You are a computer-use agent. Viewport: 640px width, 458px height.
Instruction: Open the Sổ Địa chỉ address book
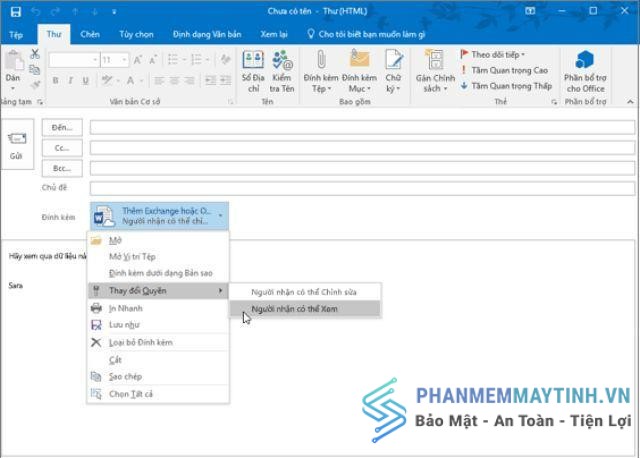tap(253, 71)
